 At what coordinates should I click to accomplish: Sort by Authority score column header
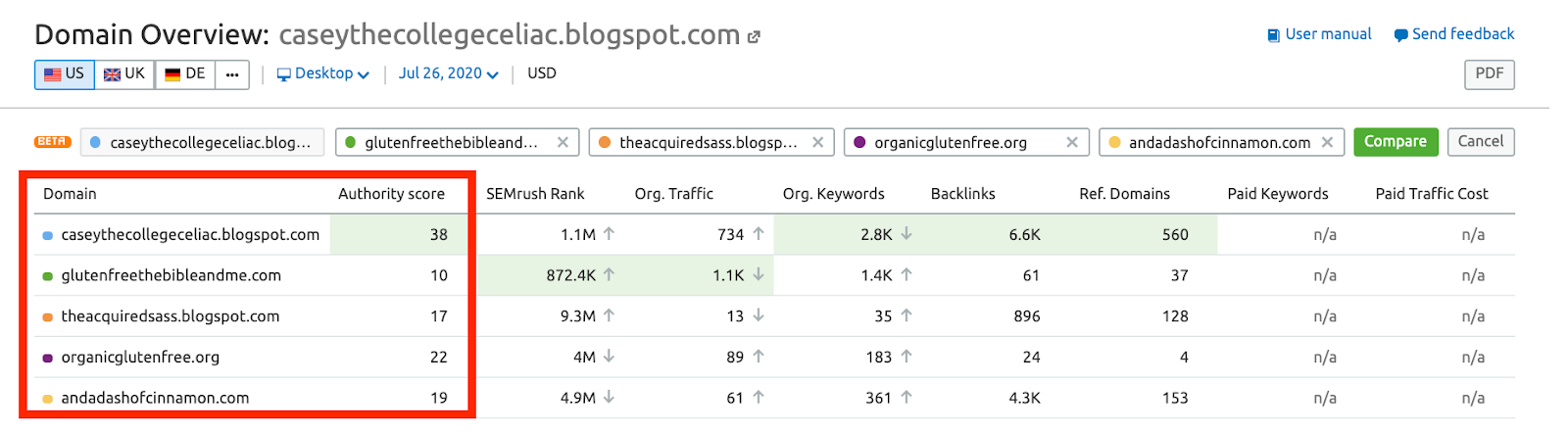coord(391,194)
